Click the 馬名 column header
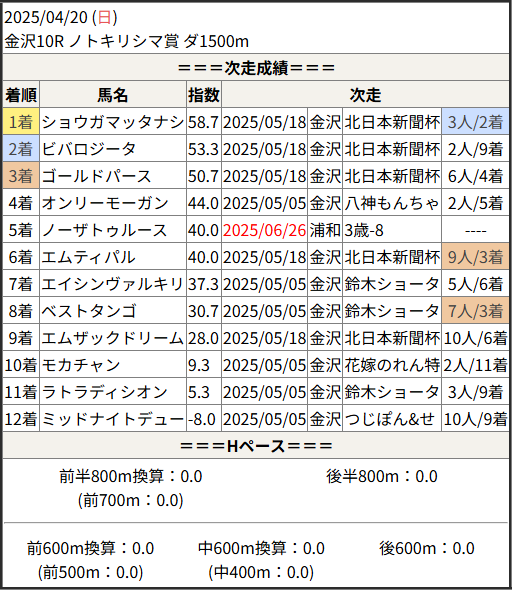Image resolution: width=512 pixels, height=590 pixels. tap(113, 95)
